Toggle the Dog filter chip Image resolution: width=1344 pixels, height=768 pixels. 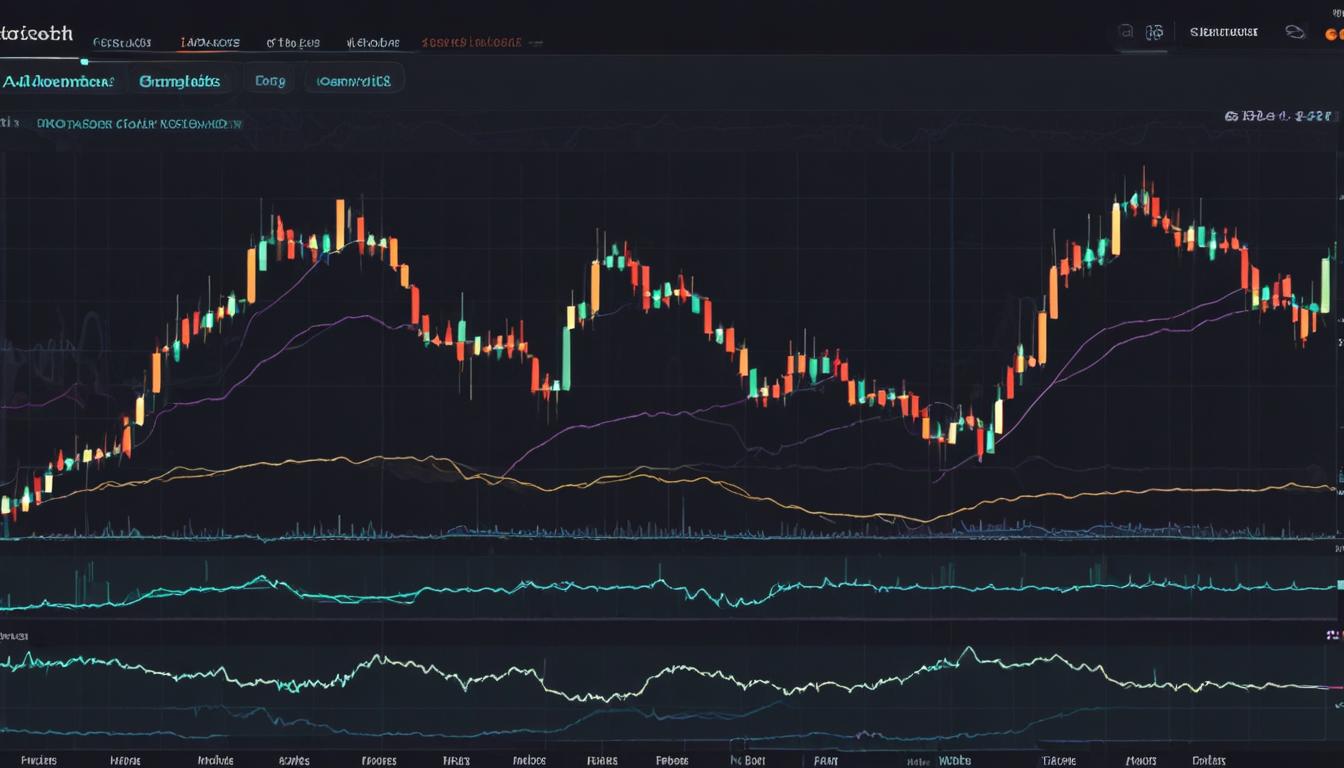click(270, 80)
